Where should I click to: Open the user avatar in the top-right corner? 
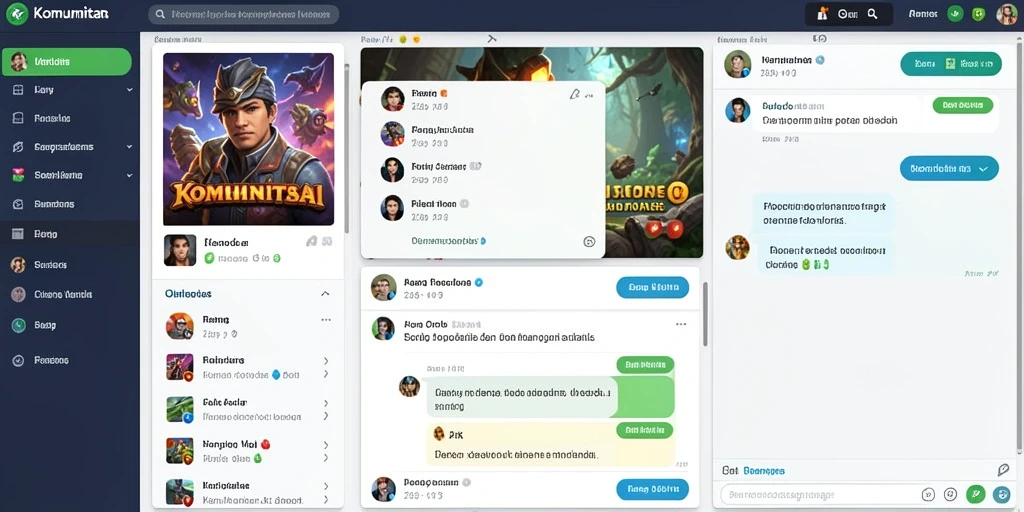click(x=1006, y=14)
